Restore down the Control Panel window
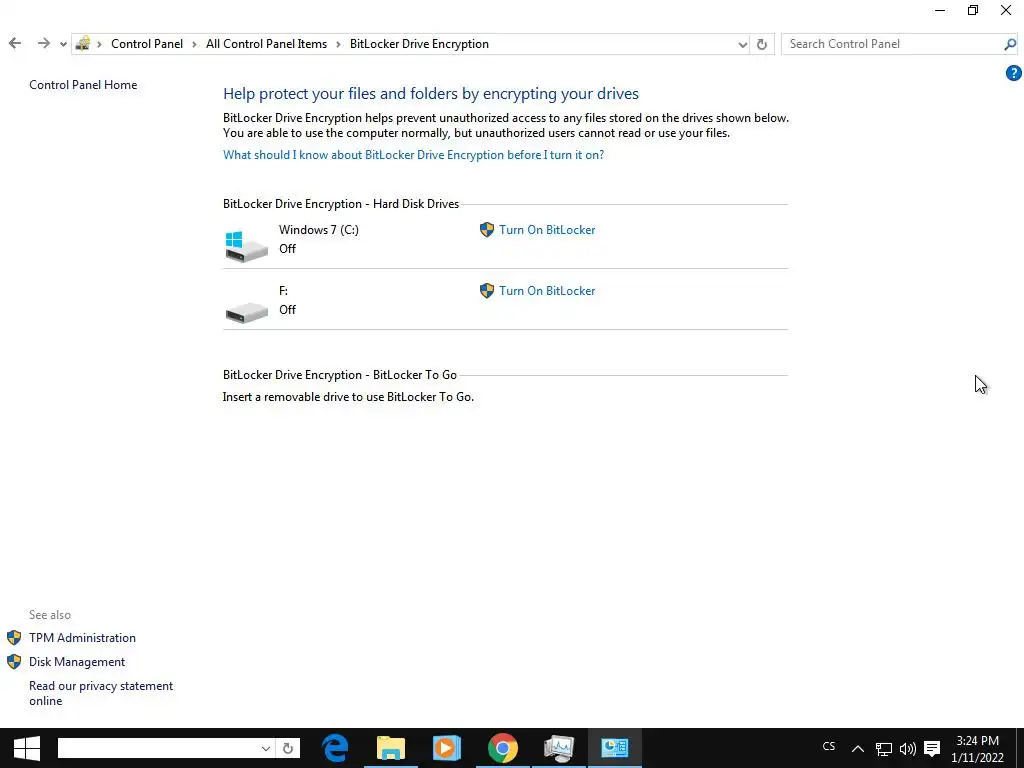This screenshot has width=1024, height=768. [973, 10]
